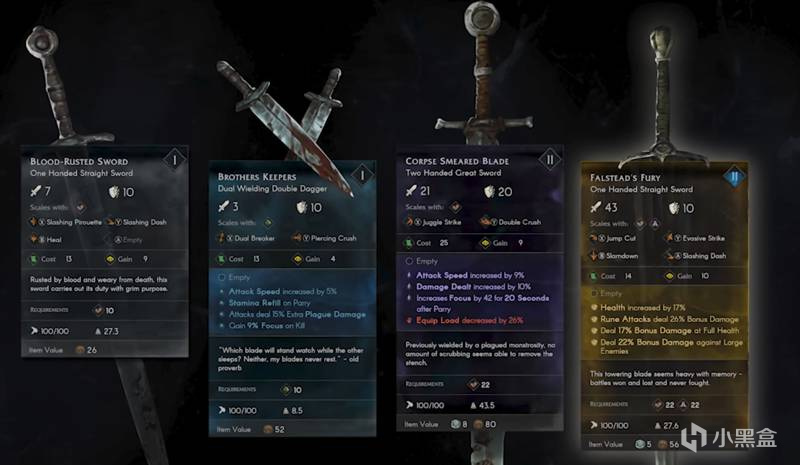Click the Falstead's Fury blue tier II badge
Screen dimensions: 800x465
click(734, 177)
